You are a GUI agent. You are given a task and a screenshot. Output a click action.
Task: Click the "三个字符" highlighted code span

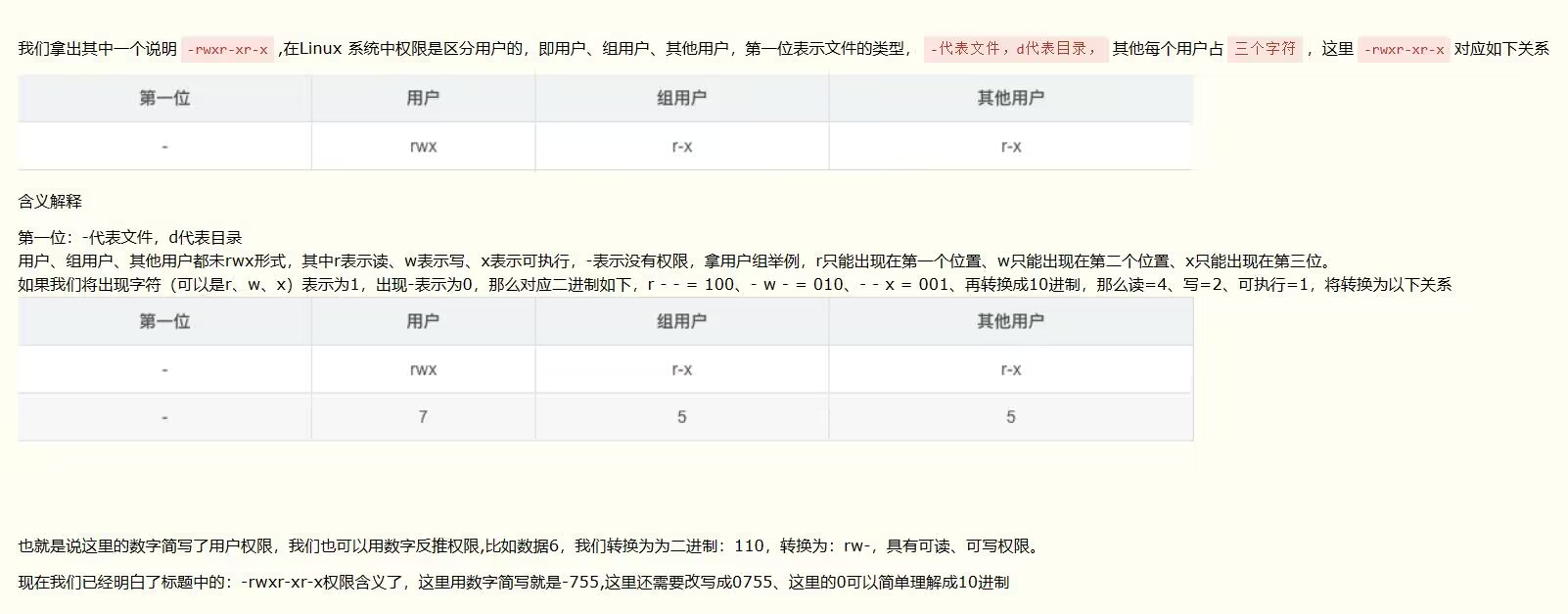(1265, 48)
